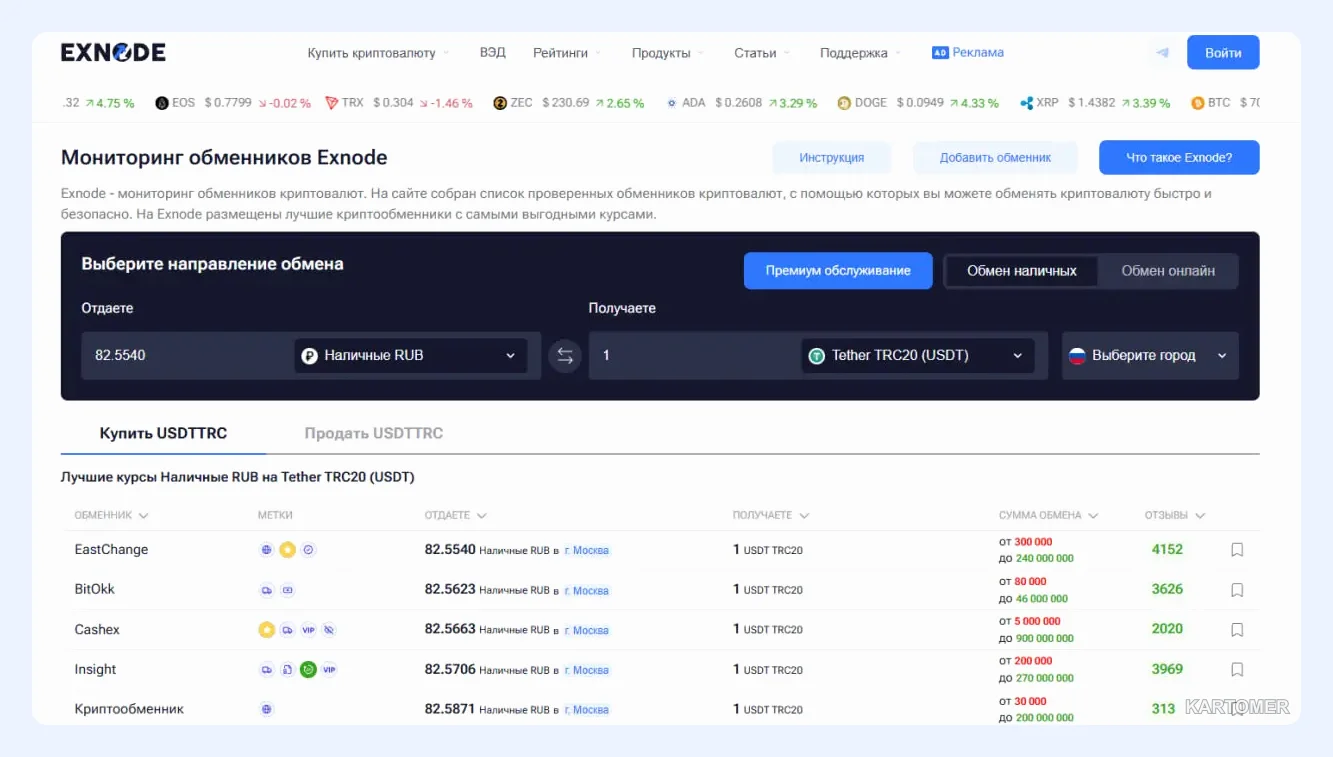Viewport: 1333px width, 757px height.
Task: Bookmark the Cashex exchanger
Action: click(x=1237, y=630)
